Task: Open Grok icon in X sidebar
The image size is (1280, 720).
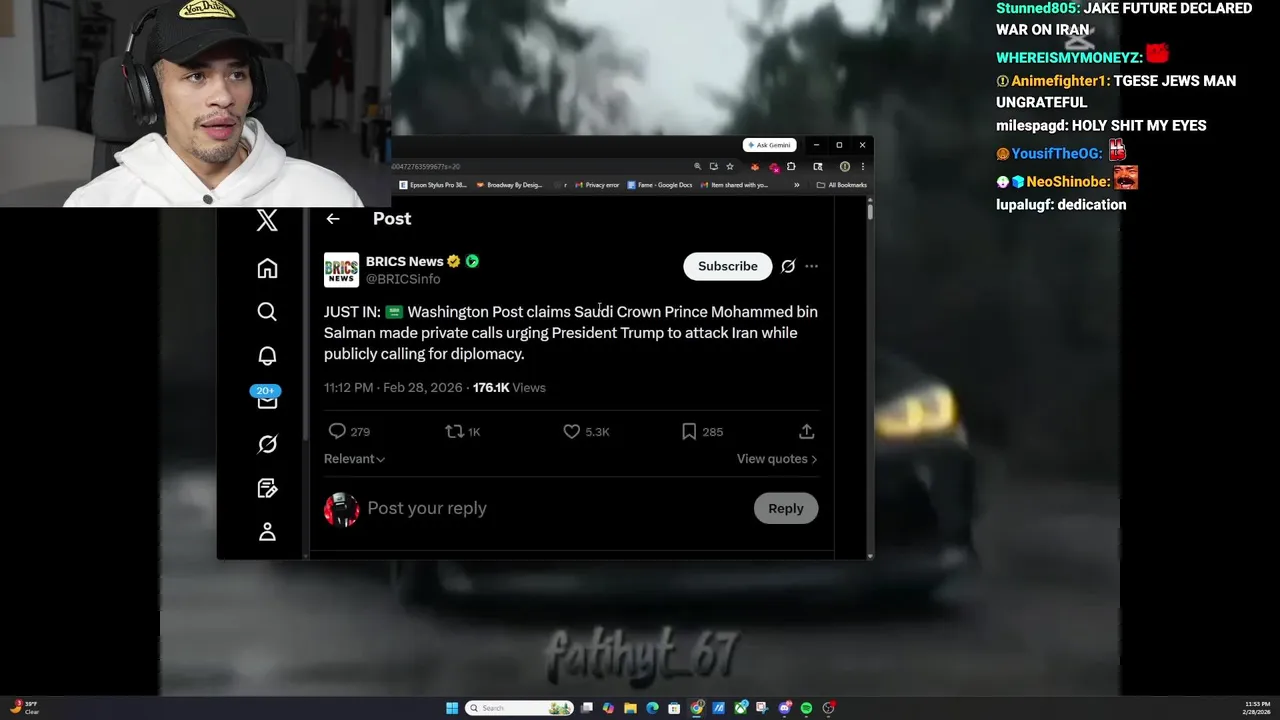Action: click(267, 444)
